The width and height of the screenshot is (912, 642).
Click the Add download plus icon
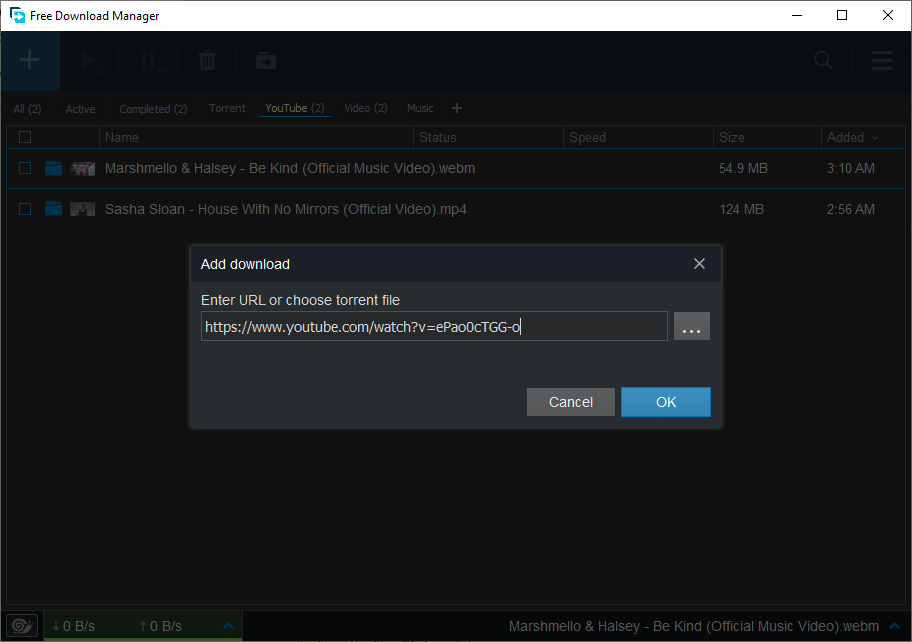point(30,60)
